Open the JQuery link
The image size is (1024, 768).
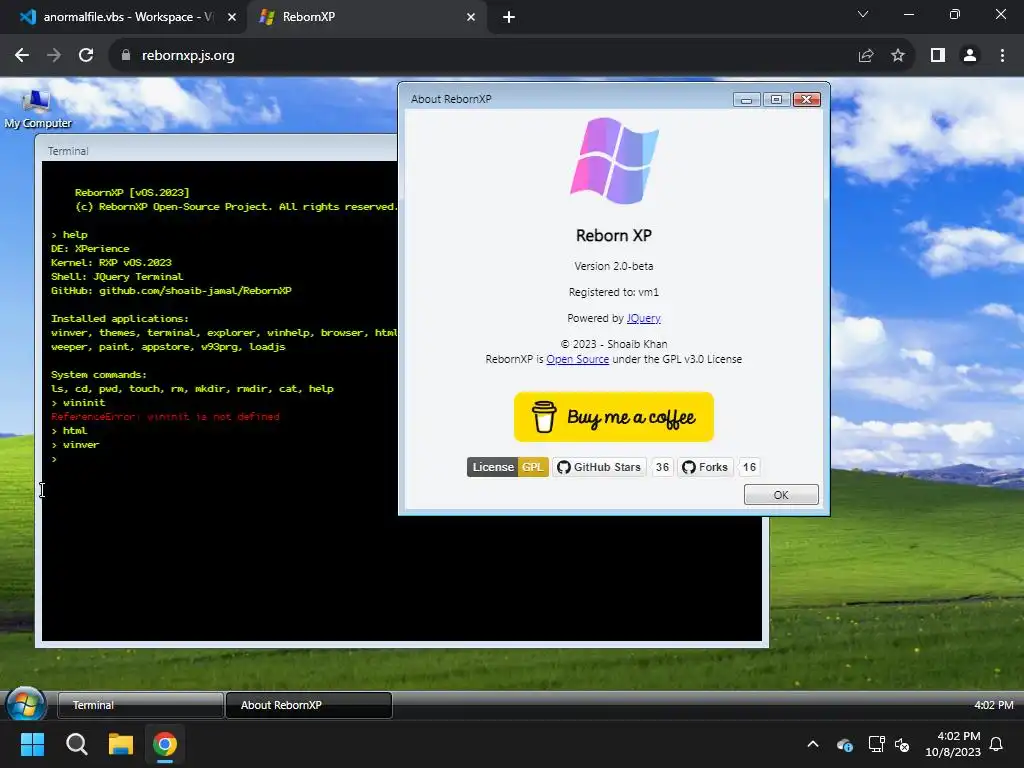(644, 318)
